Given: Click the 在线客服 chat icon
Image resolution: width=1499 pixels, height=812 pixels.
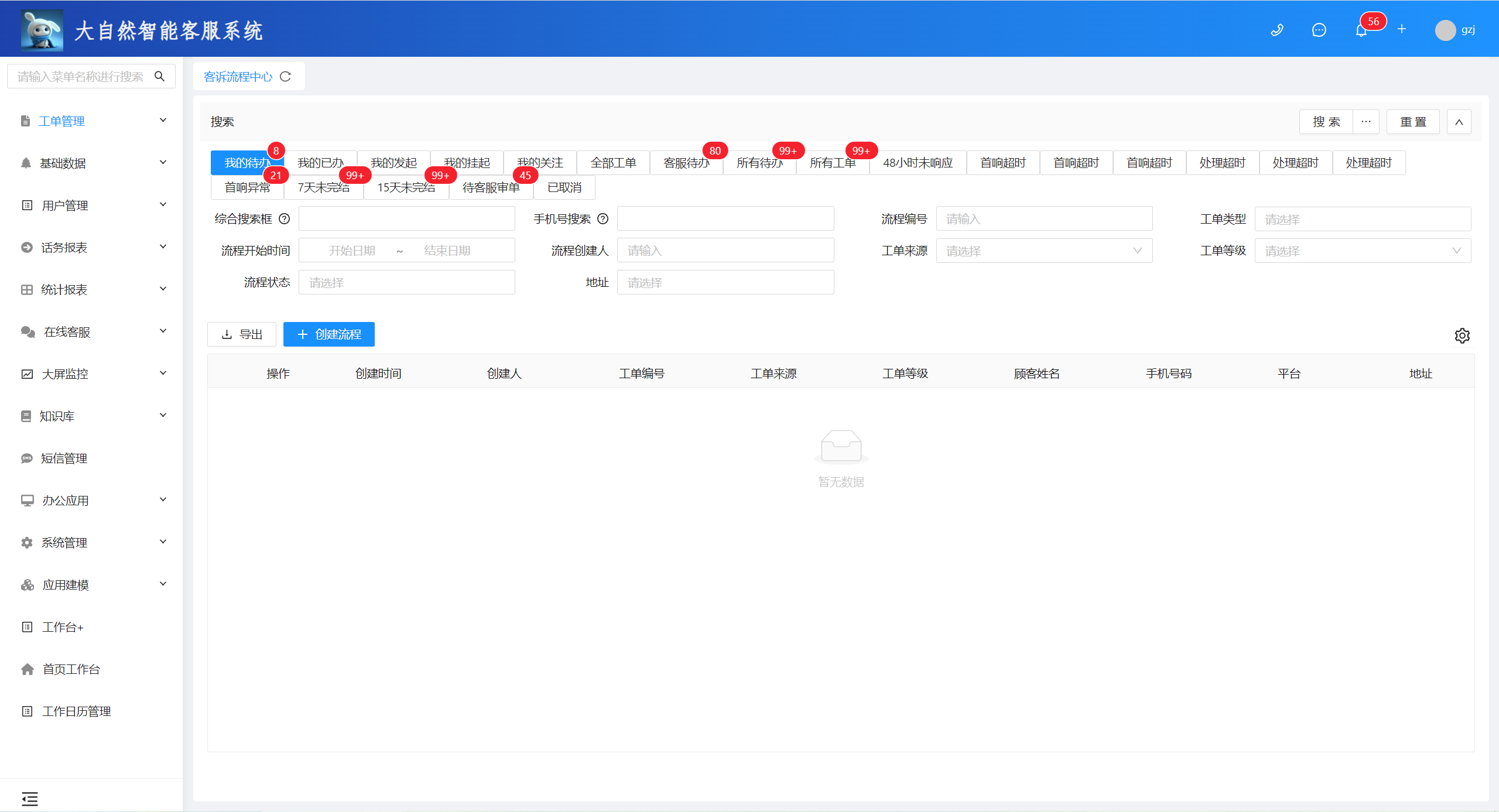Looking at the screenshot, I should pyautogui.click(x=28, y=332).
